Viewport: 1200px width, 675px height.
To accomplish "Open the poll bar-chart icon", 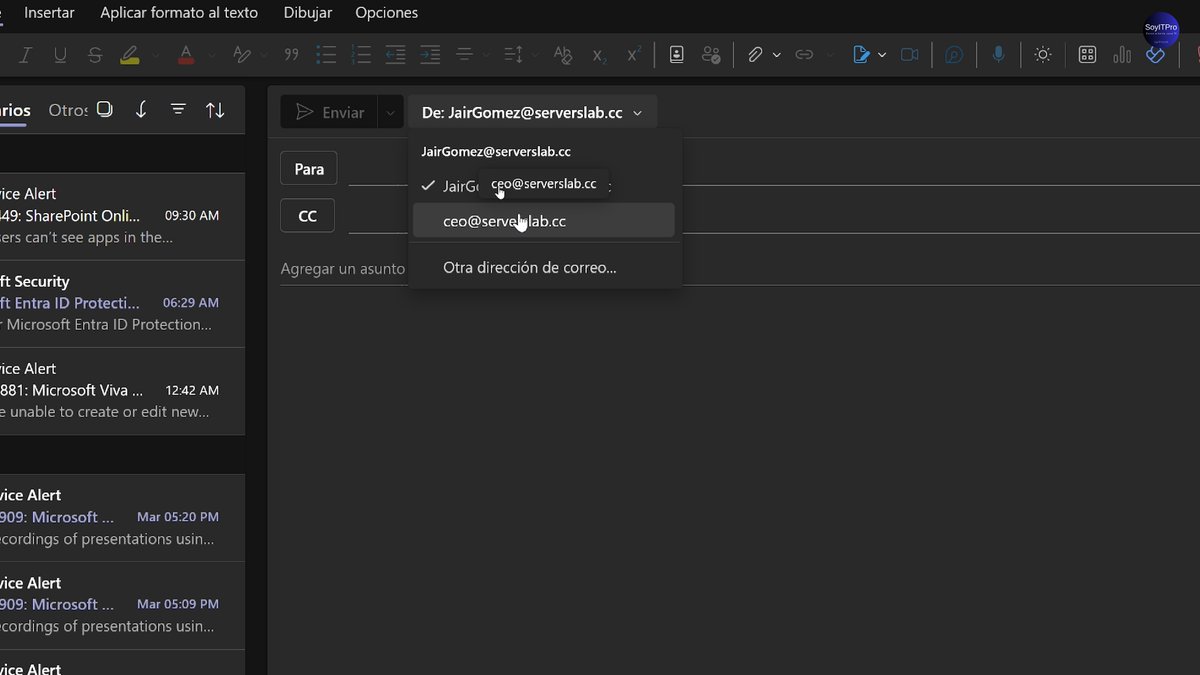I will (1122, 55).
